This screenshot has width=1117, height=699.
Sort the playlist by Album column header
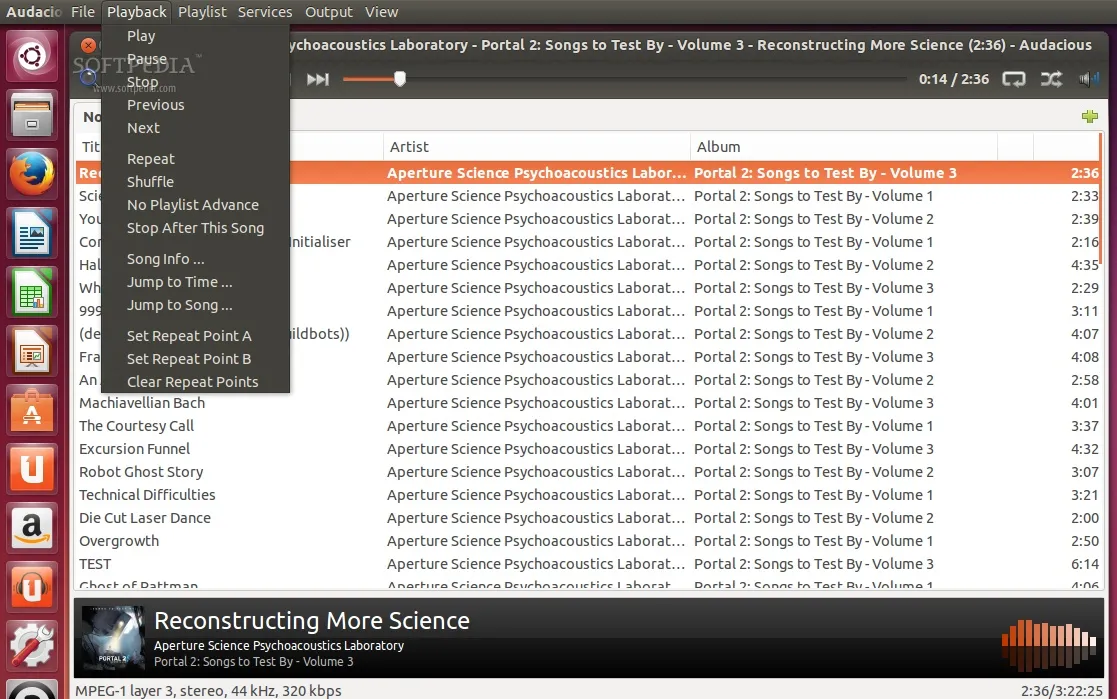pos(718,147)
